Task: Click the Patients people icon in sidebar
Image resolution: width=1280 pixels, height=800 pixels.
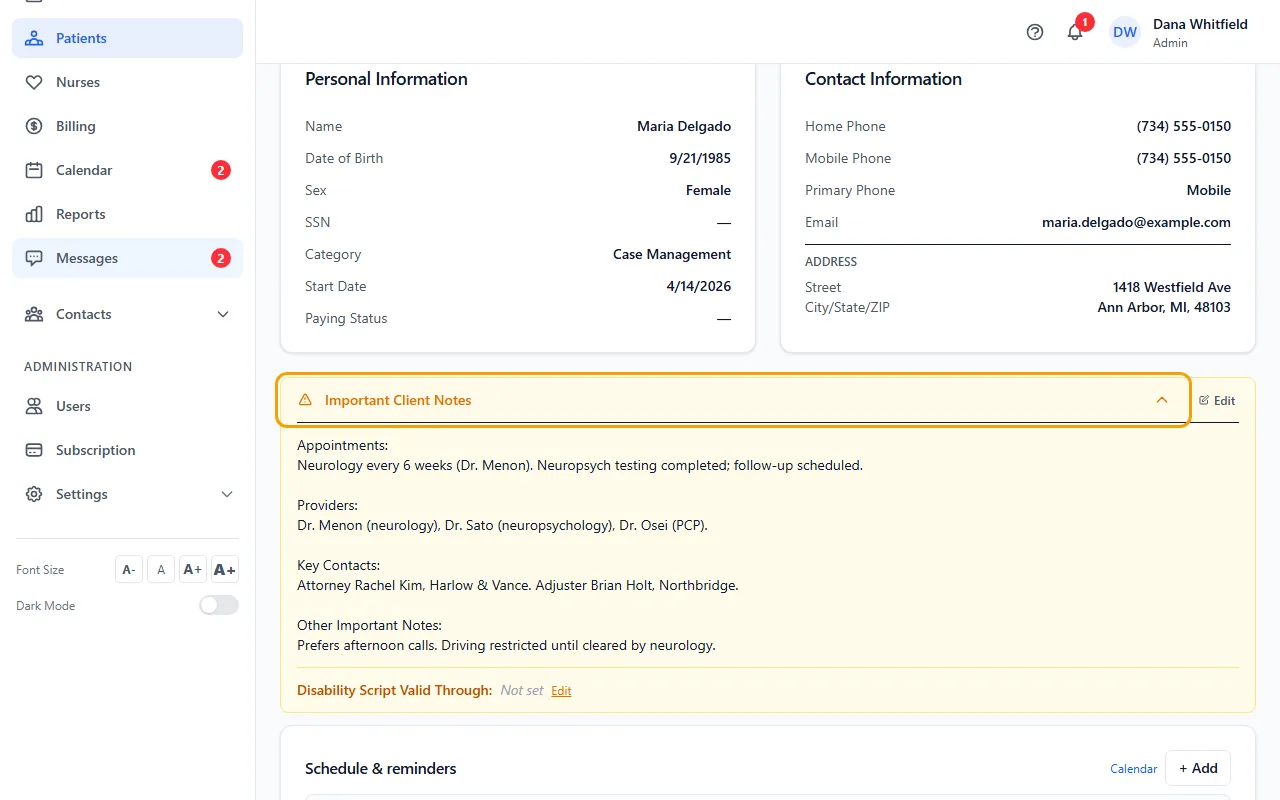Action: click(x=34, y=38)
